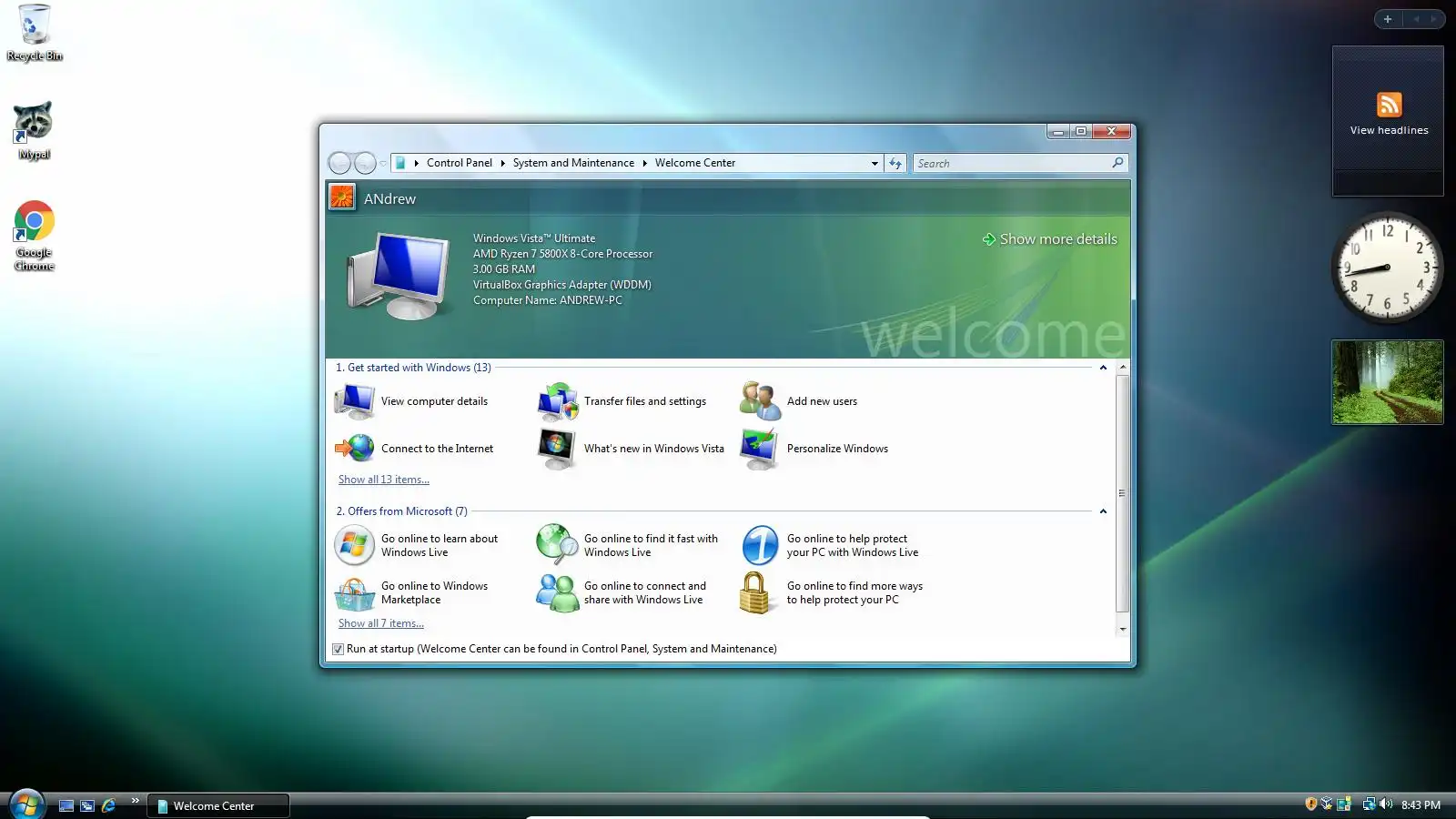Click the Show all 7 items link
This screenshot has height=819, width=1456.
pos(381,623)
